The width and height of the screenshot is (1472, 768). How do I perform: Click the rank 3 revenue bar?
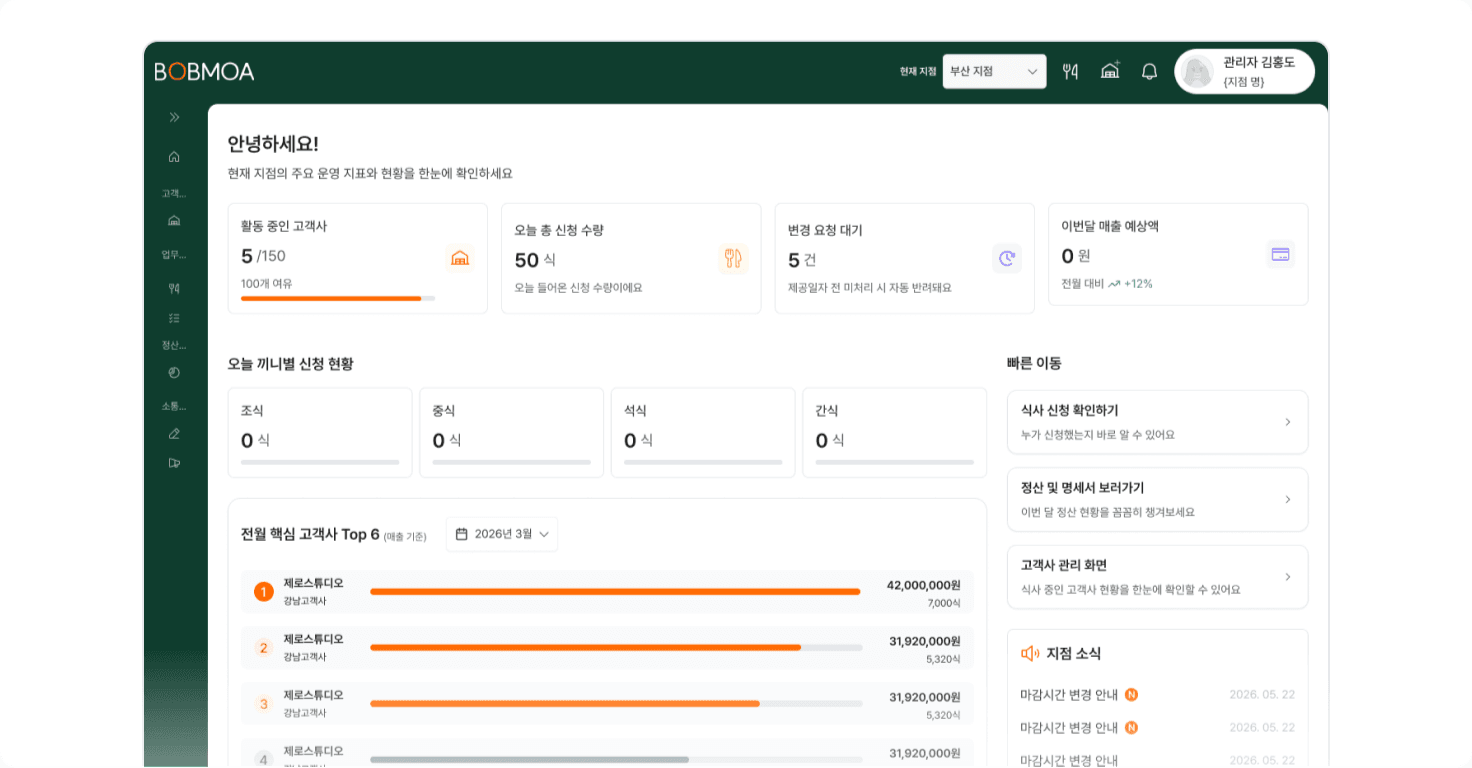pos(565,704)
